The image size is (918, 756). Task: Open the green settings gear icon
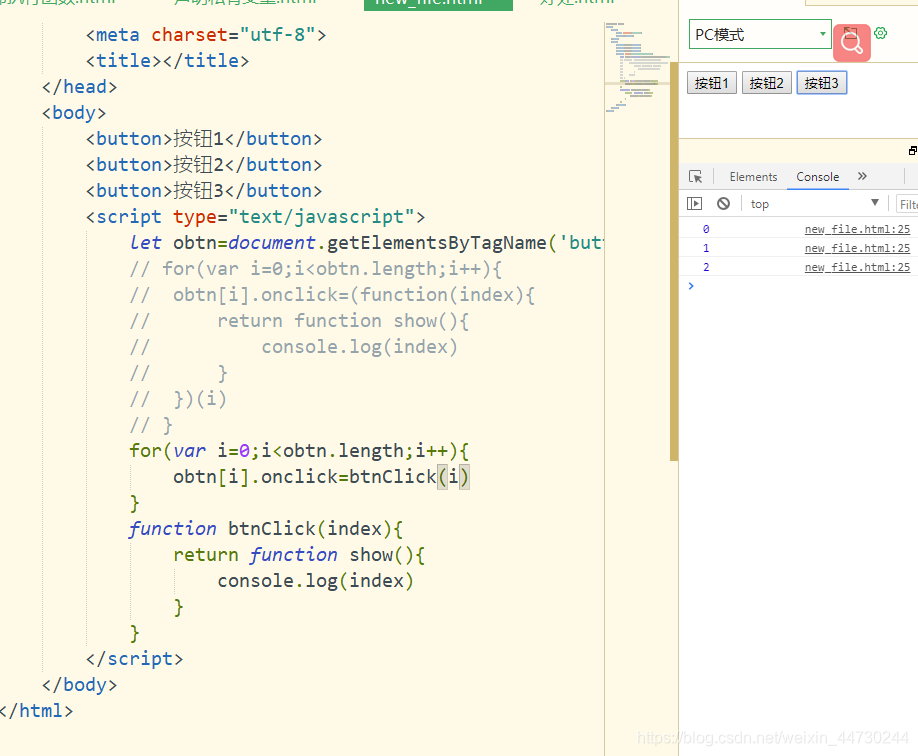(881, 33)
